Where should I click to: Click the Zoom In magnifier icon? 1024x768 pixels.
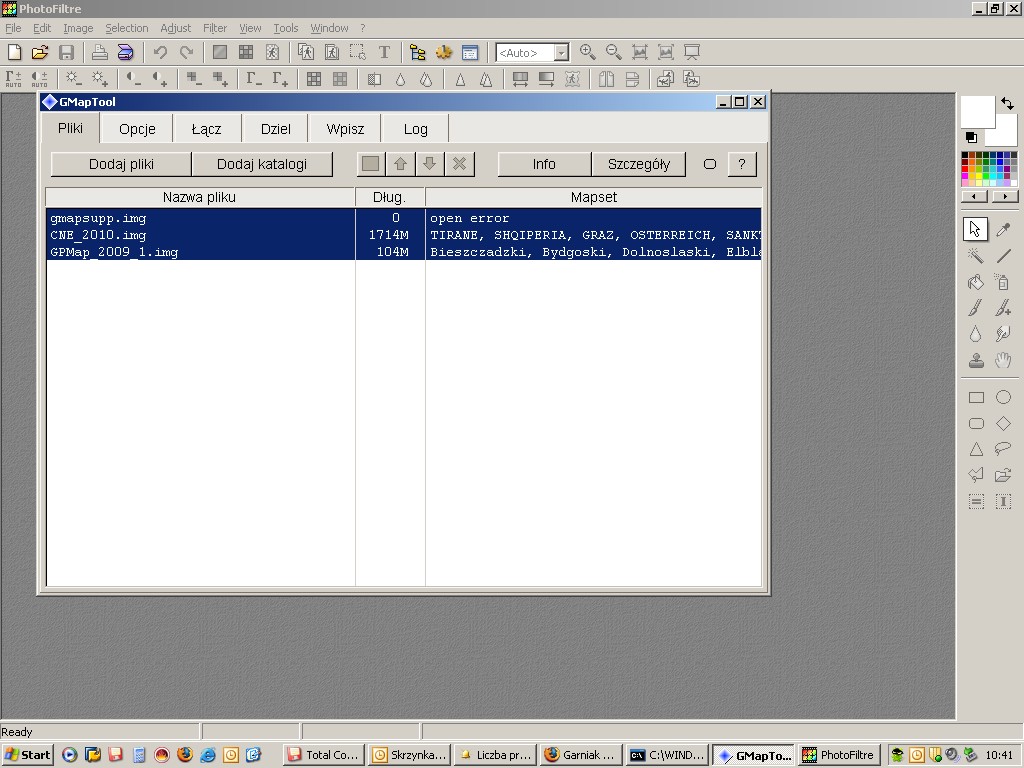pos(588,52)
